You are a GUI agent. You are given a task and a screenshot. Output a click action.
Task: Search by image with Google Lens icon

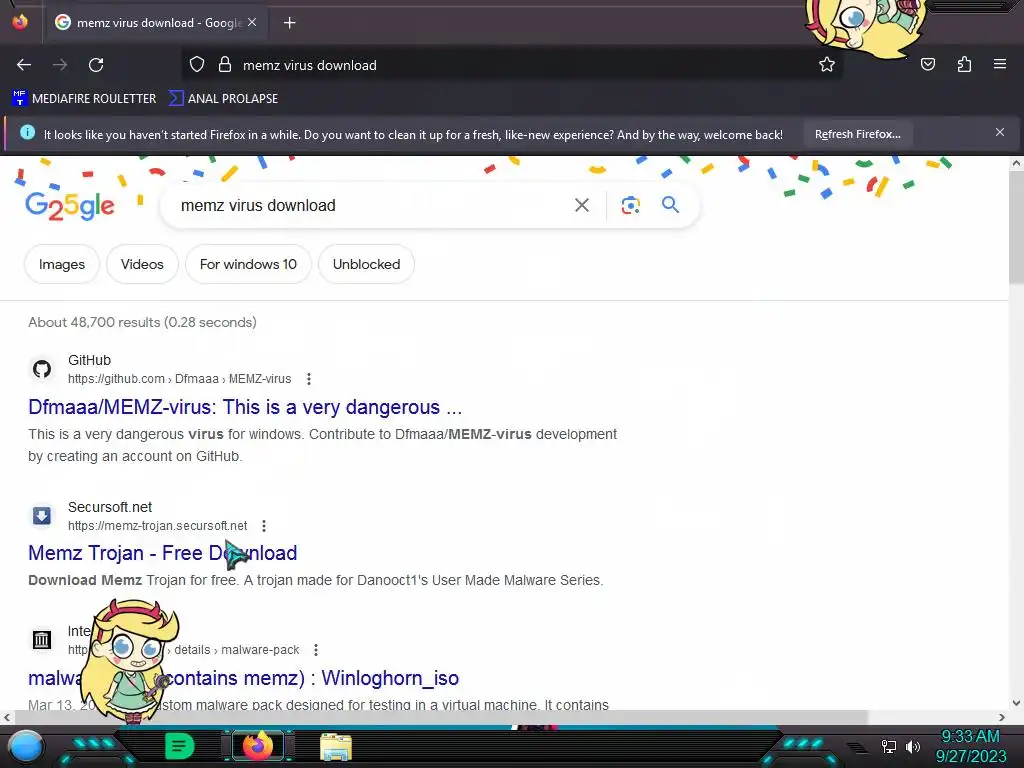click(630, 206)
